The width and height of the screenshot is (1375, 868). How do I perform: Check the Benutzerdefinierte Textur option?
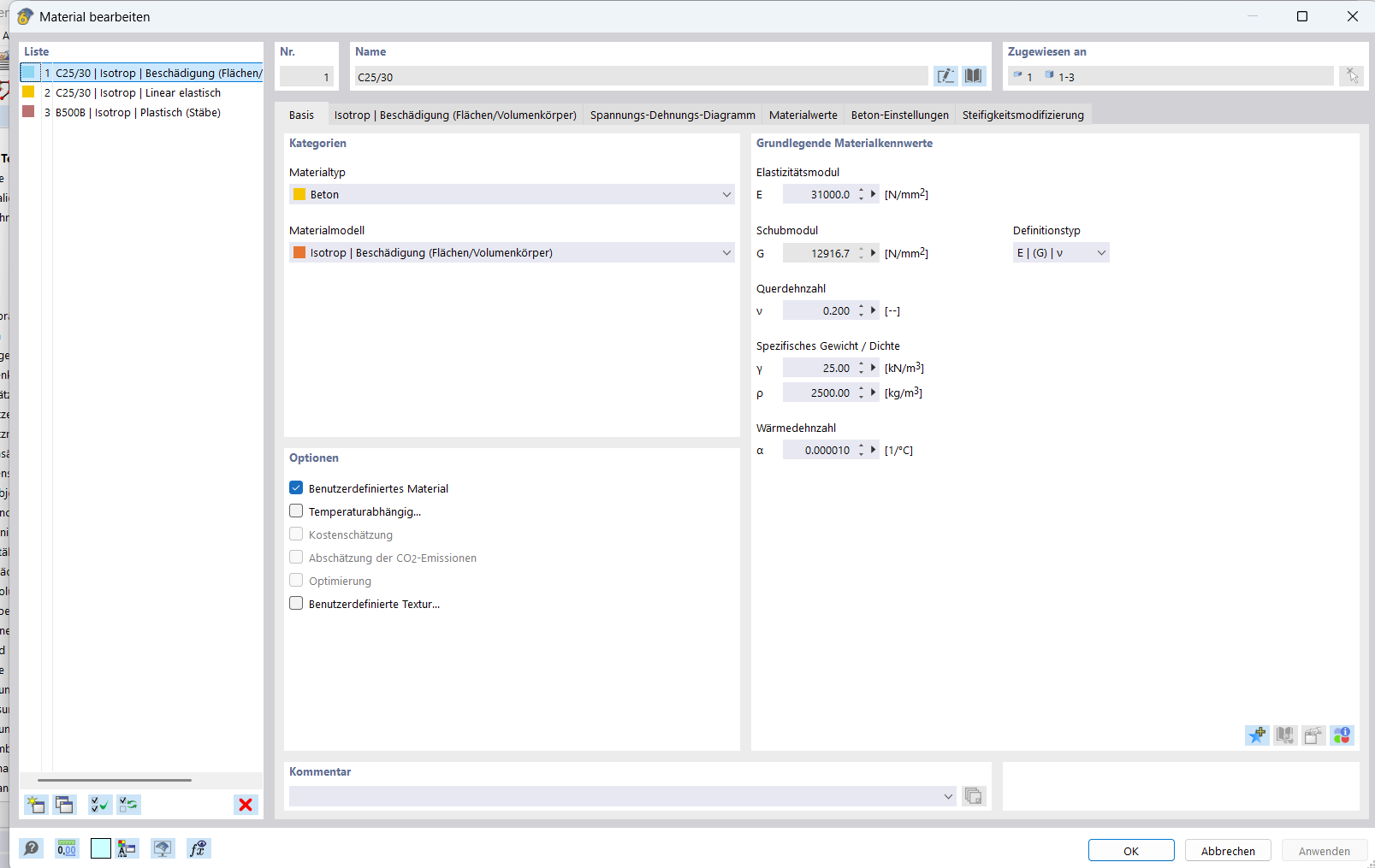point(296,604)
